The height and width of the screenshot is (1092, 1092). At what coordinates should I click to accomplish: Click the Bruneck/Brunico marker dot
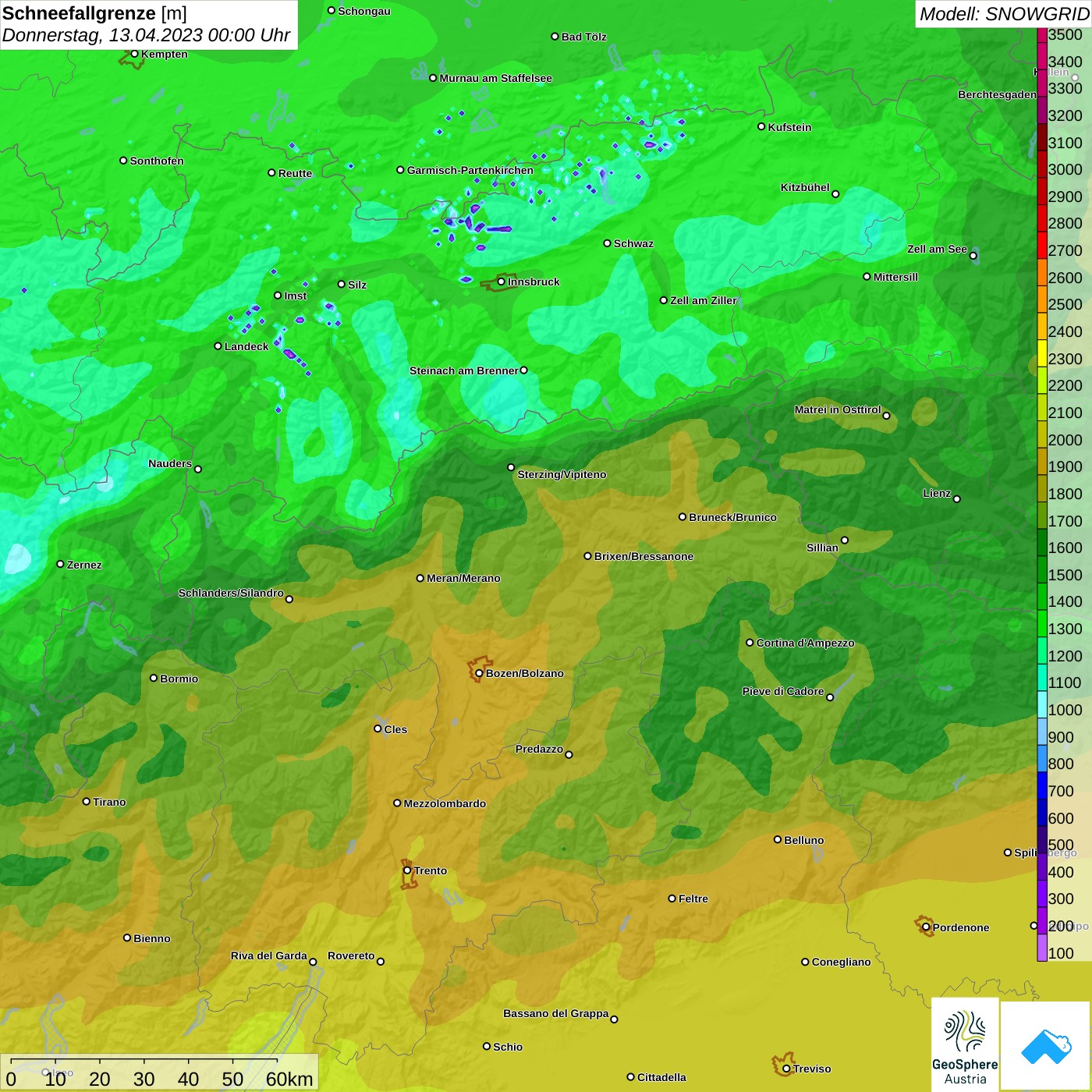[x=682, y=516]
